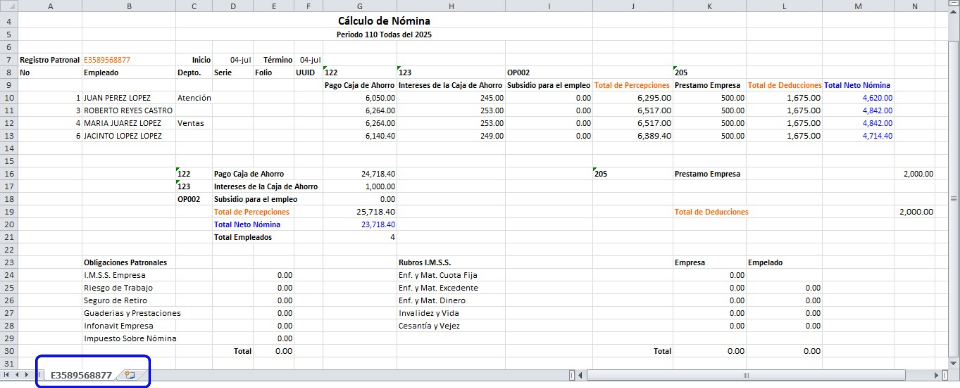
Task: Click the 'Infonavit Empresa' row label
Action: (x=118, y=326)
